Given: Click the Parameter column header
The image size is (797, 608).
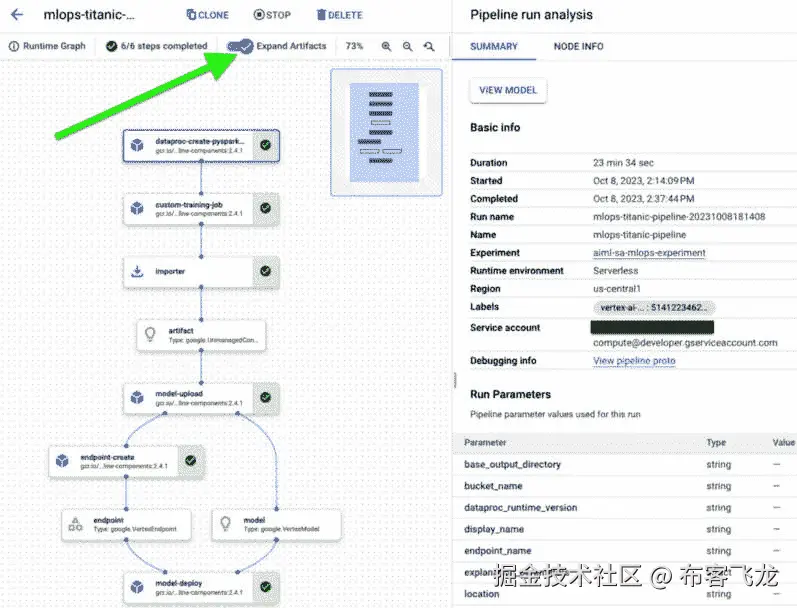Looking at the screenshot, I should 485,443.
